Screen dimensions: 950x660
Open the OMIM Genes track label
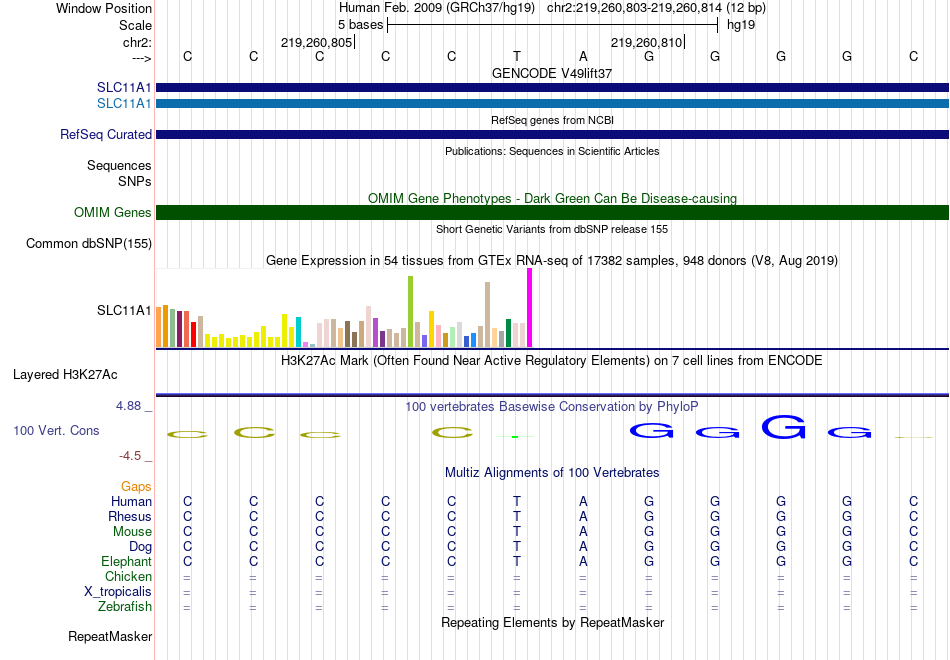tap(112, 213)
